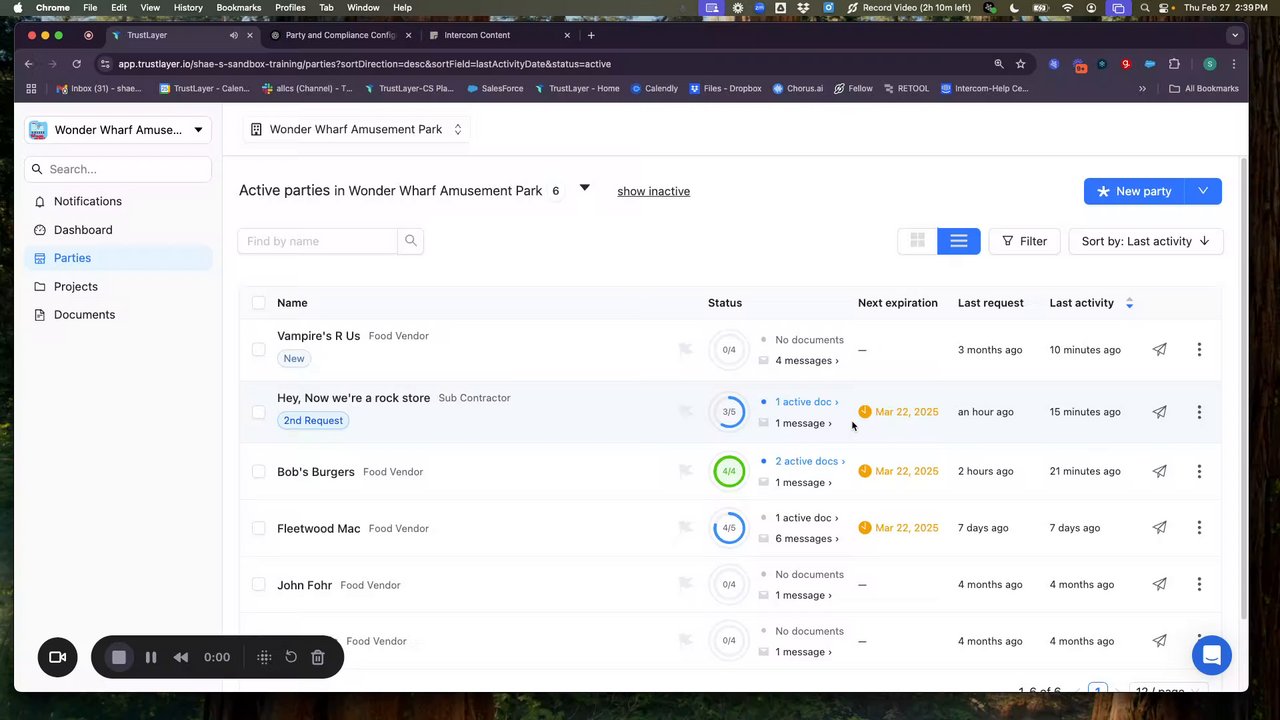Viewport: 1280px width, 720px height.
Task: Open Wonder Wharf Amusement Park project selector
Action: [x=356, y=129]
